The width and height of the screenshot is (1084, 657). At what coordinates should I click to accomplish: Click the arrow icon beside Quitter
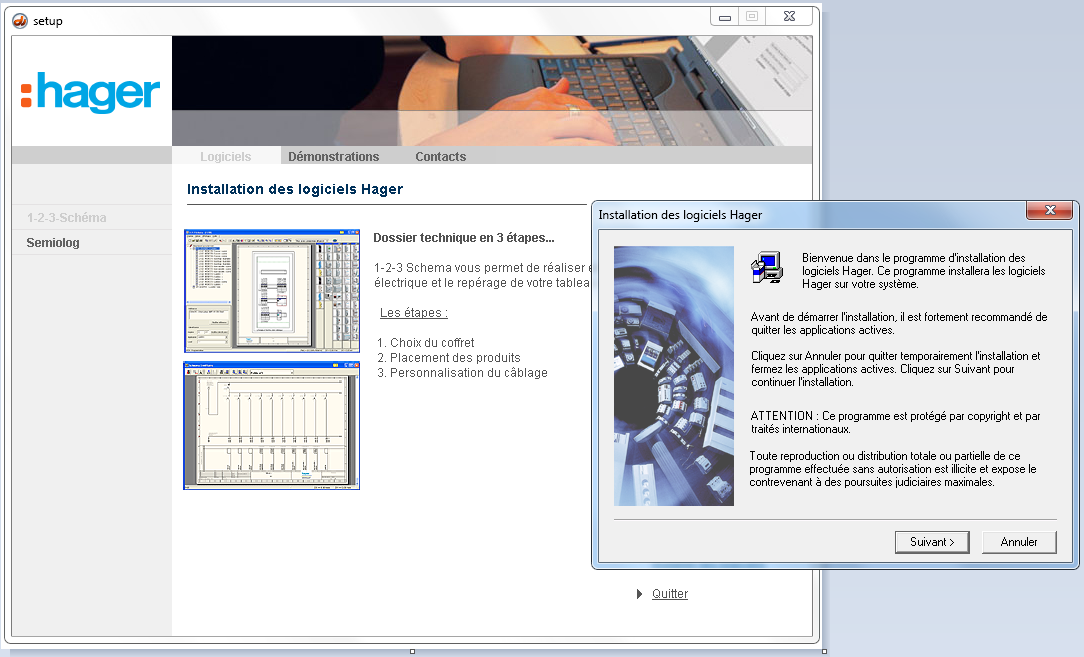[639, 593]
